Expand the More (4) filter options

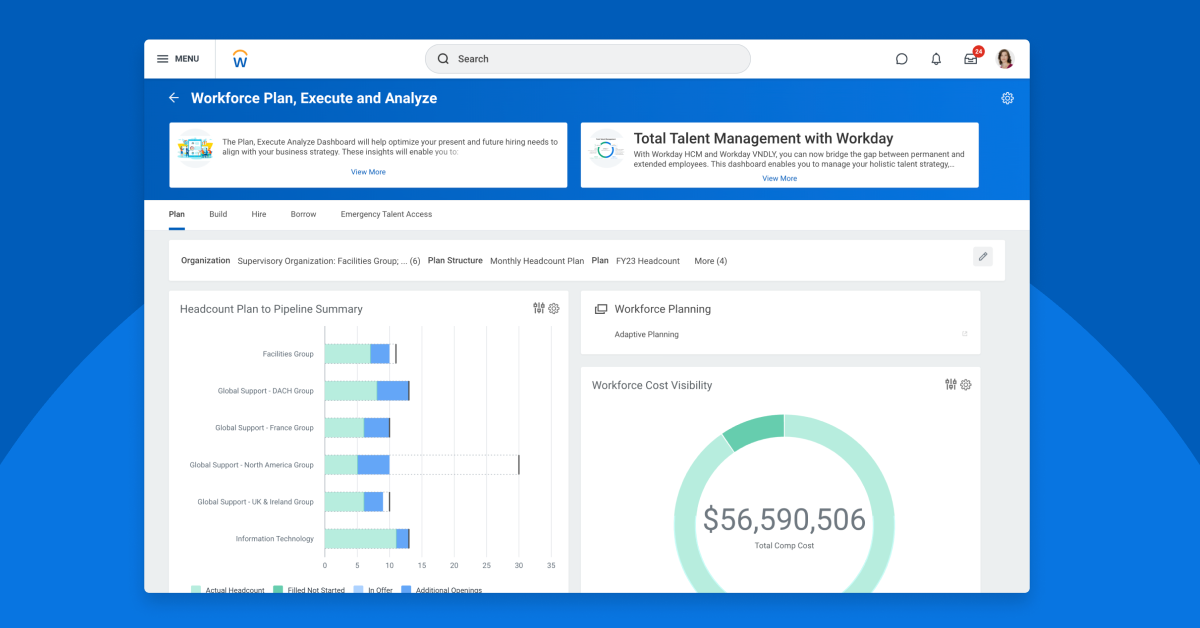click(710, 261)
